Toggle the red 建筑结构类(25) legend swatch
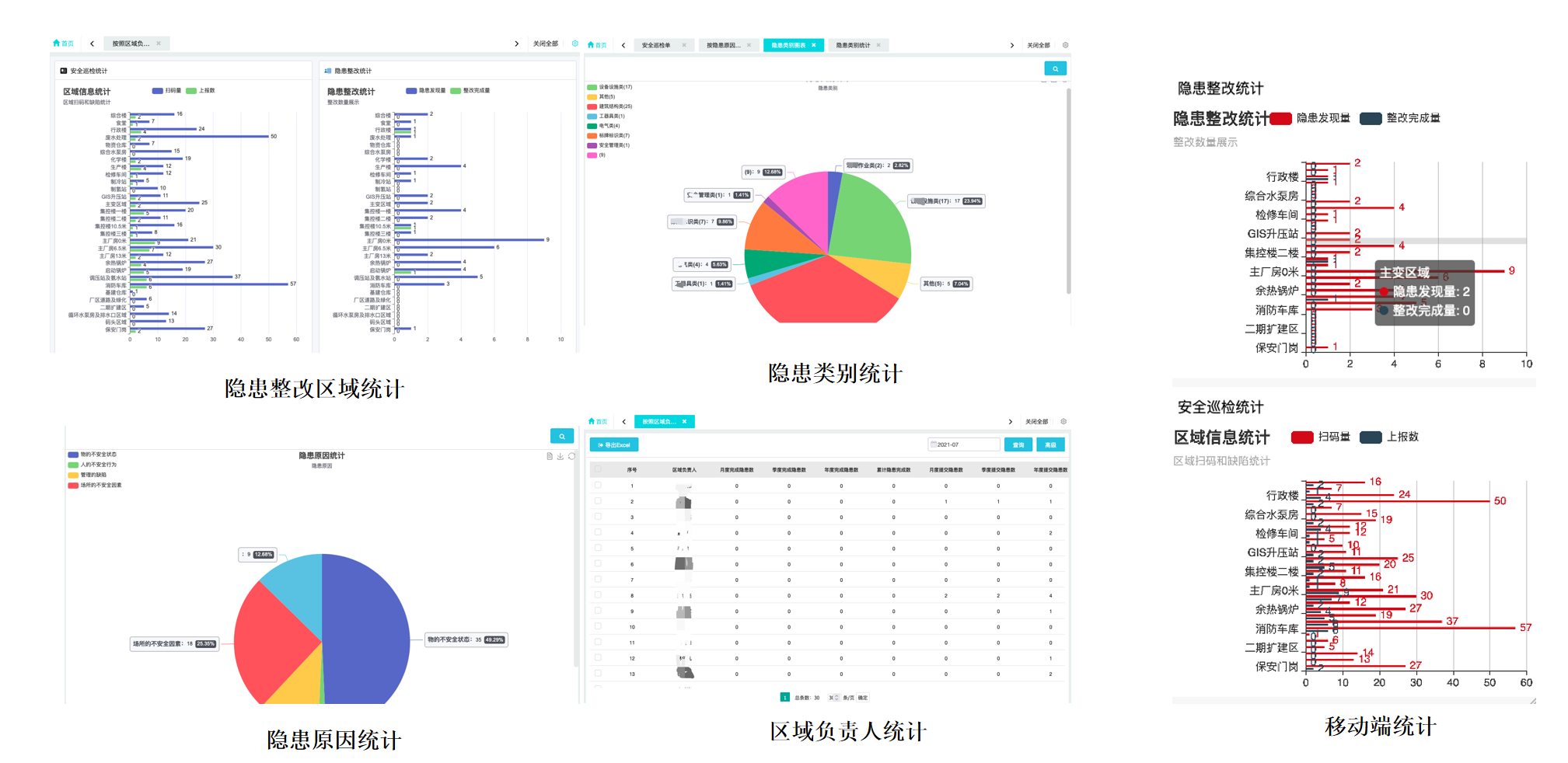Screen dimensions: 1568x763 pyautogui.click(x=592, y=106)
